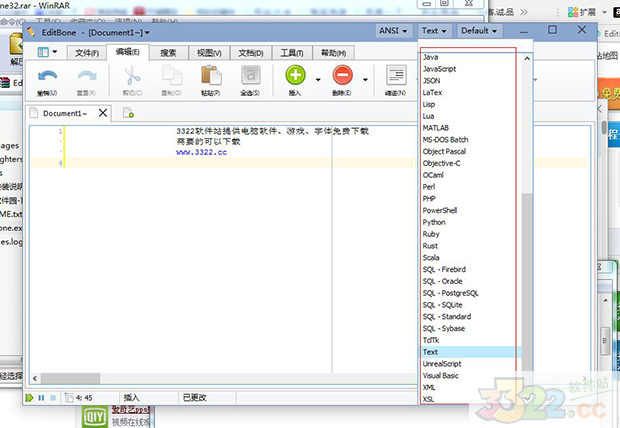Screen dimensions: 620x428
Task: Open the ANSI encoding dropdown
Action: click(x=393, y=31)
